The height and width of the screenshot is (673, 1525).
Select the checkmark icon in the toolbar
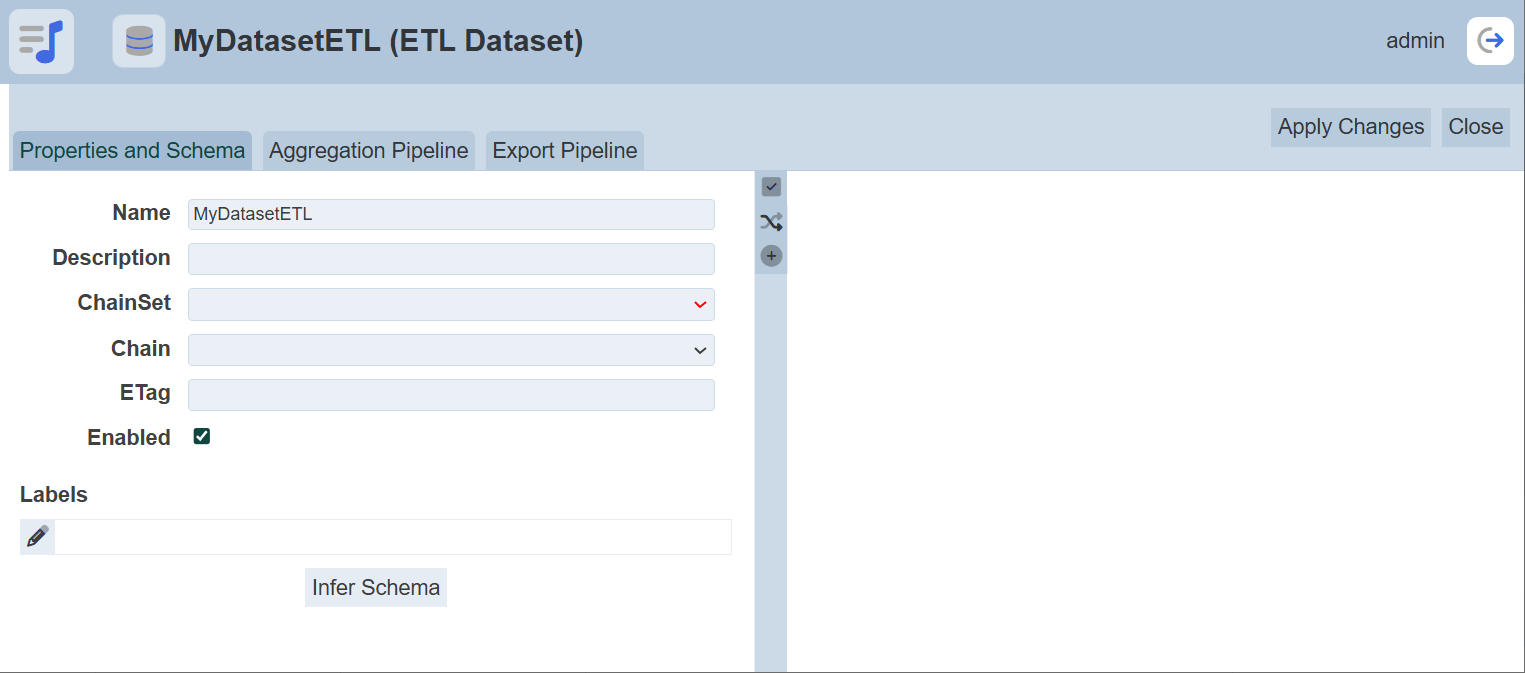click(x=771, y=186)
